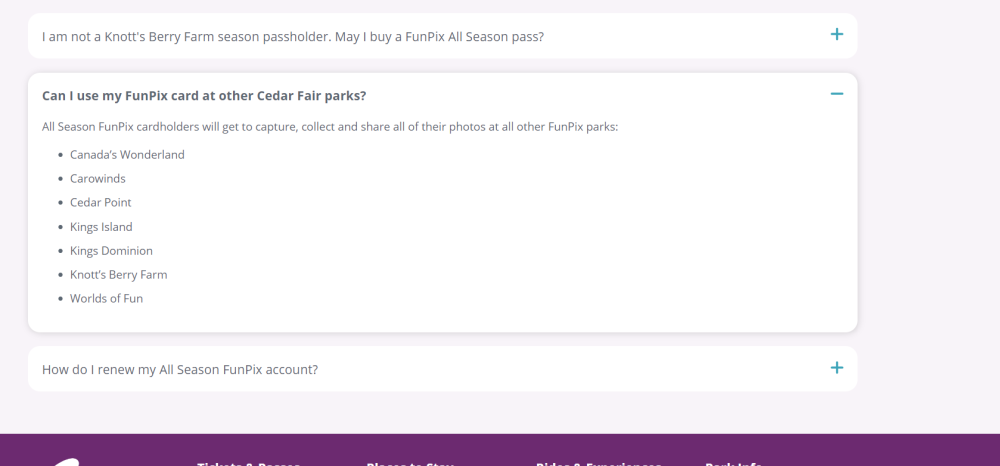Click plus icon beside renew FunPix account
The height and width of the screenshot is (466, 1000).
[x=837, y=368]
